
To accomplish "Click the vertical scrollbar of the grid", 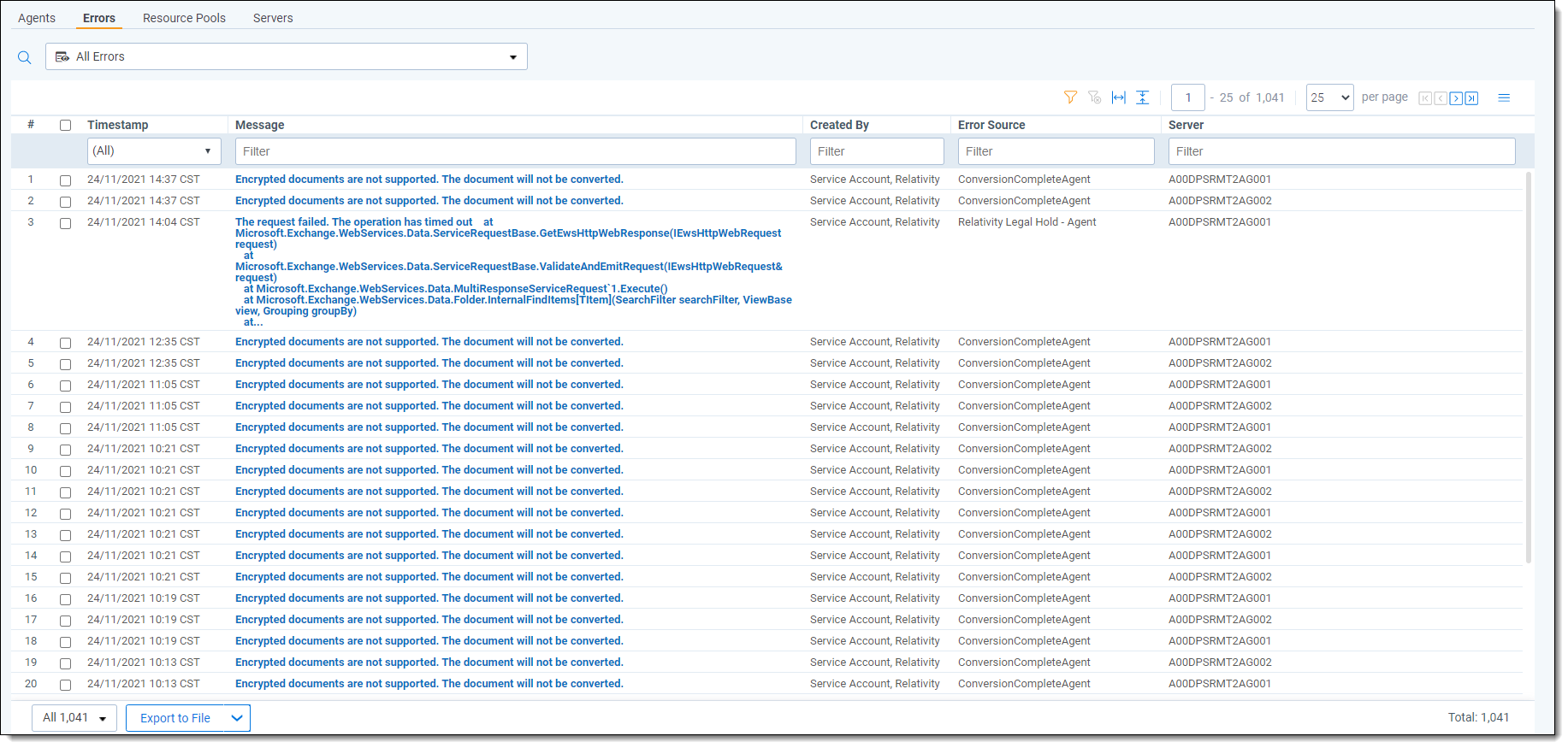I will pyautogui.click(x=1528, y=368).
